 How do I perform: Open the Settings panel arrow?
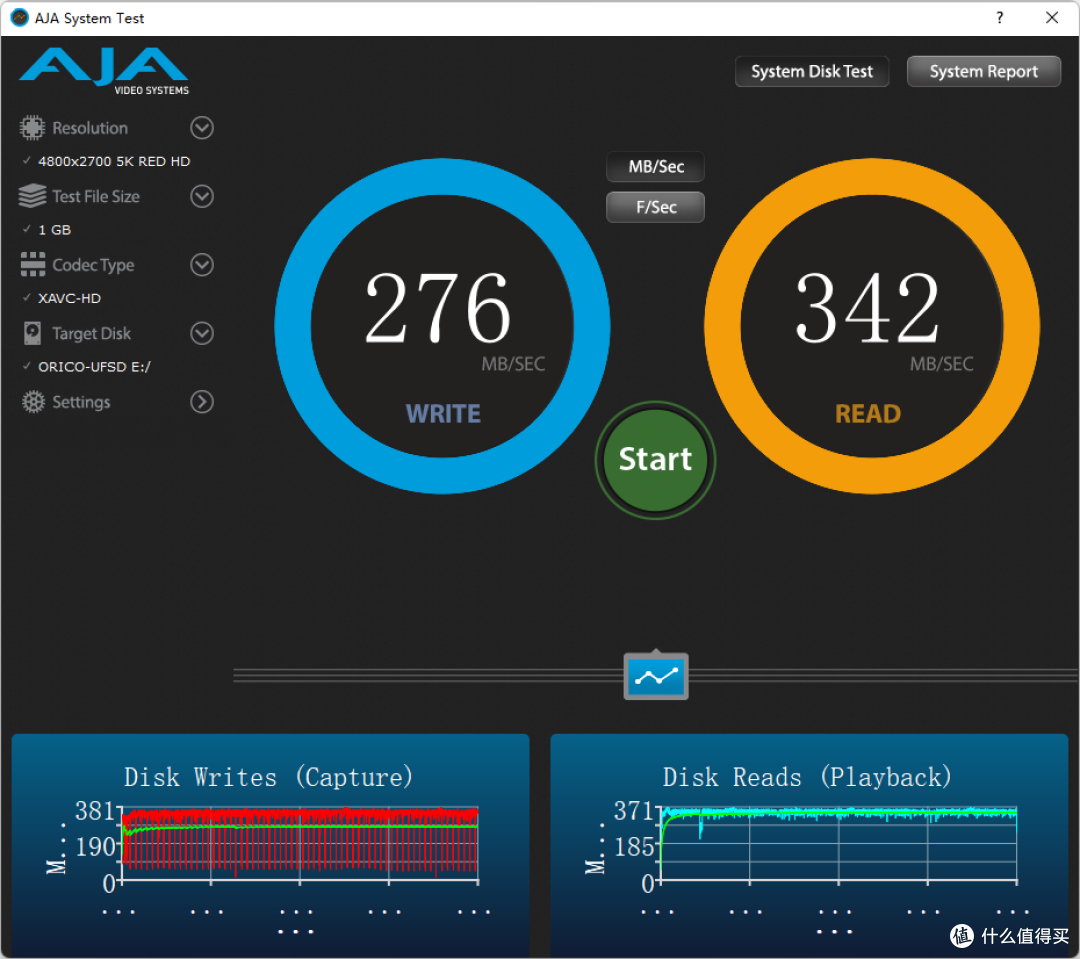click(x=202, y=402)
